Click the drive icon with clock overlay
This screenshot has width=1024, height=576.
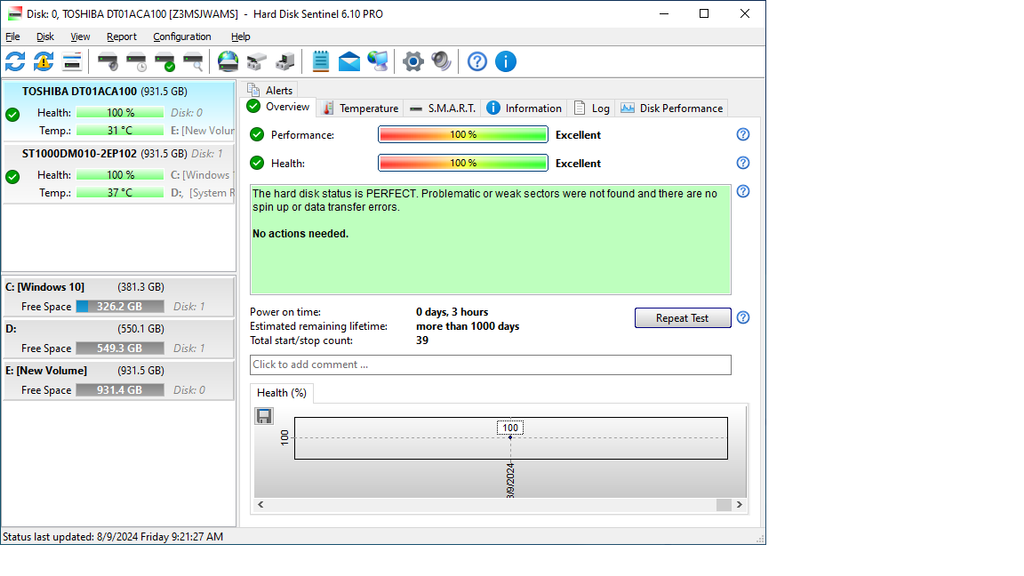(x=136, y=62)
